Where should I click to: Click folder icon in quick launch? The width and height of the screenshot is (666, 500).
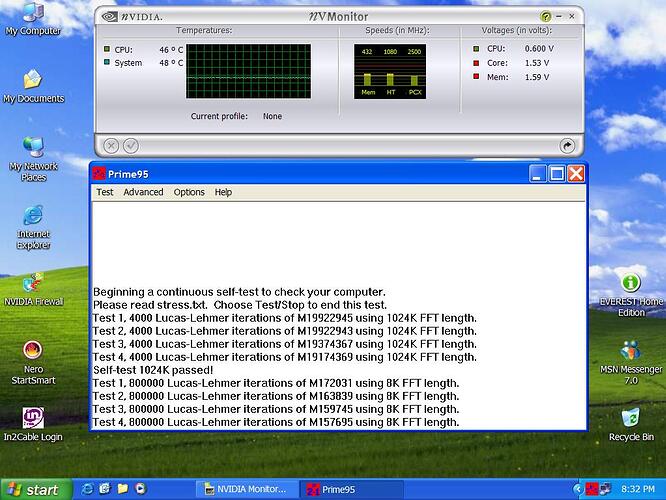pyautogui.click(x=123, y=489)
